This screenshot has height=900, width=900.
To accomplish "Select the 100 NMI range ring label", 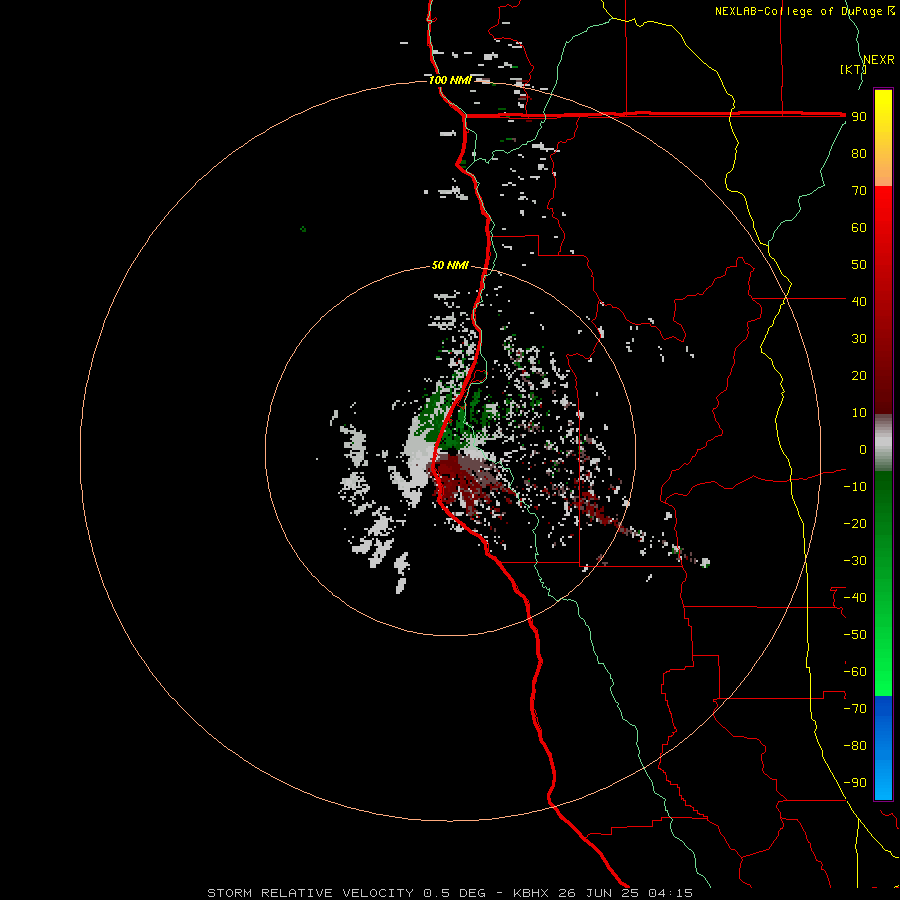I will coord(450,80).
